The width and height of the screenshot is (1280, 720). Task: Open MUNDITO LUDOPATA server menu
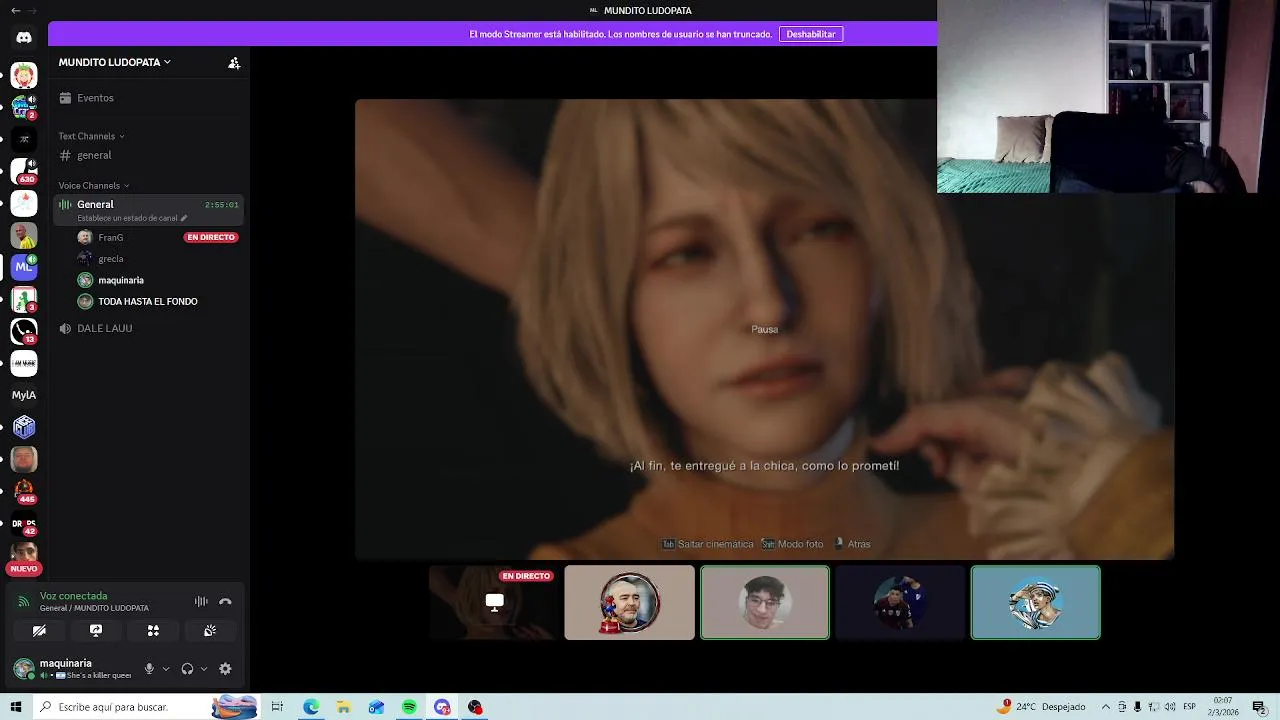(x=115, y=62)
